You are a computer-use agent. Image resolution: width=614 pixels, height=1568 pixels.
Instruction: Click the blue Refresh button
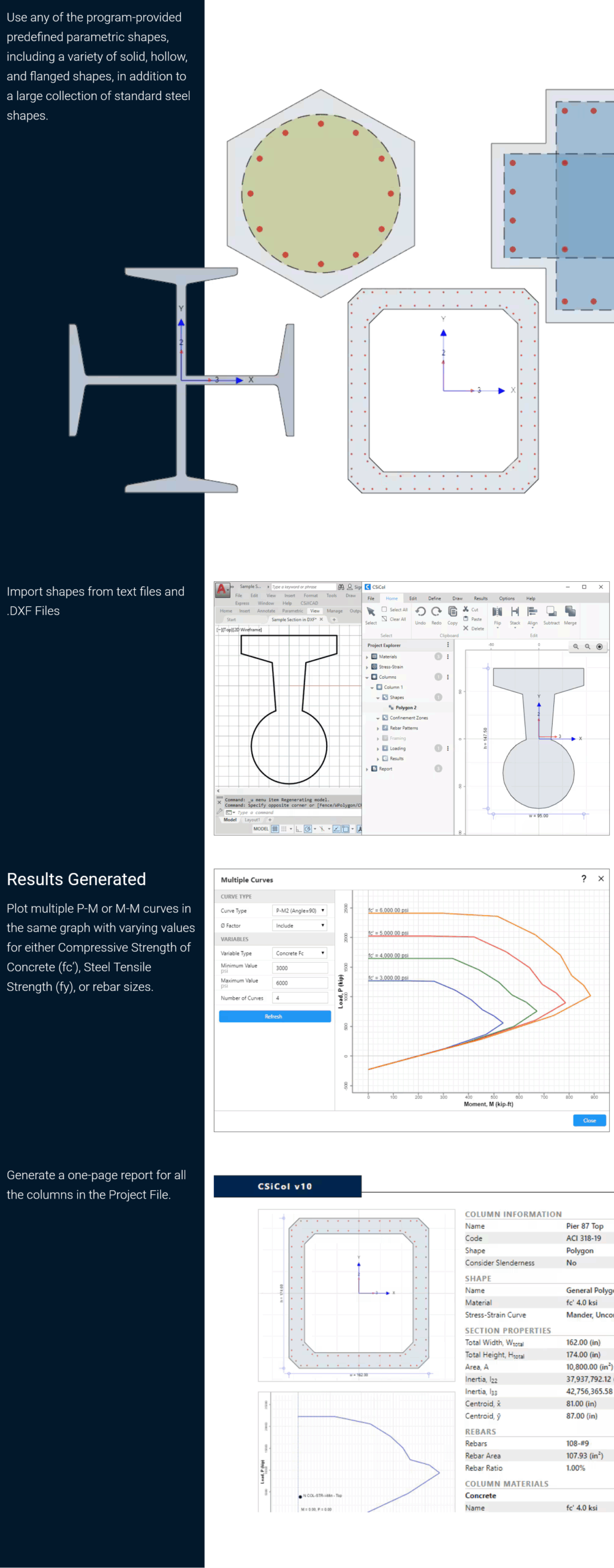275,1016
